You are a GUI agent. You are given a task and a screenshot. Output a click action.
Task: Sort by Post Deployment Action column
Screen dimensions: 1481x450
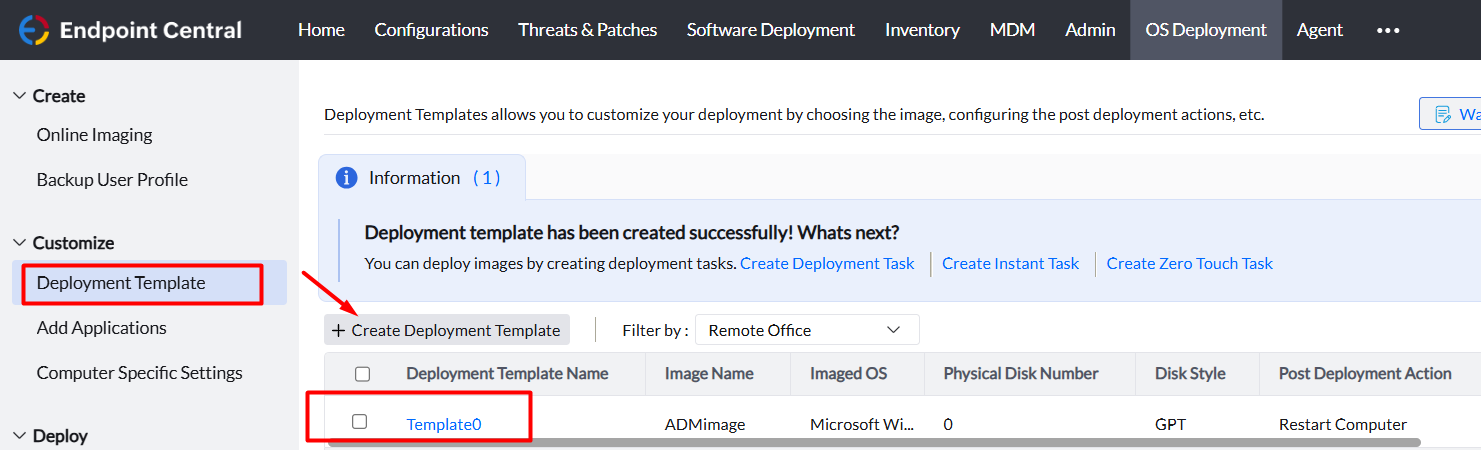(x=1365, y=374)
